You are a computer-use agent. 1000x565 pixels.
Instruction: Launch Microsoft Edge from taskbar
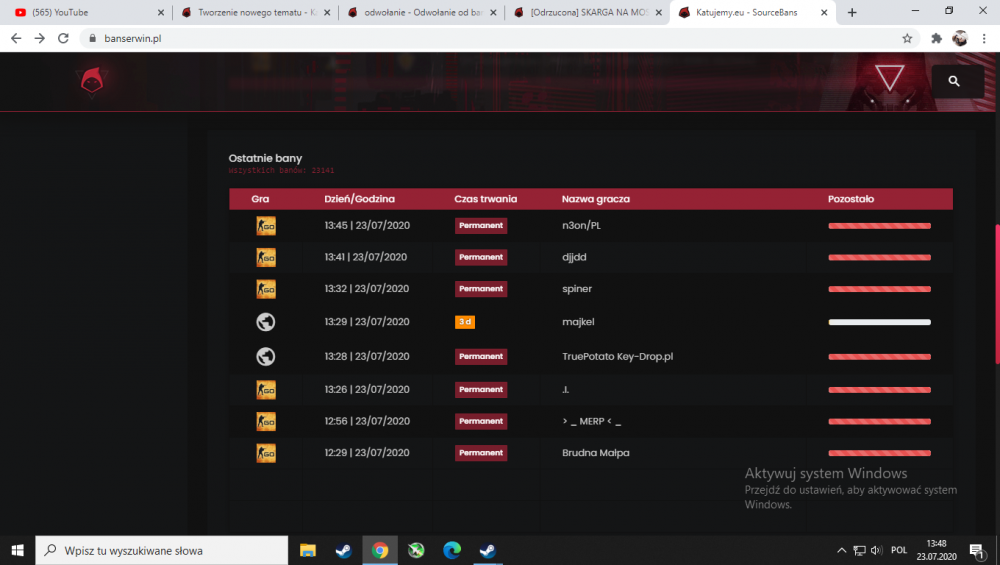coord(452,550)
